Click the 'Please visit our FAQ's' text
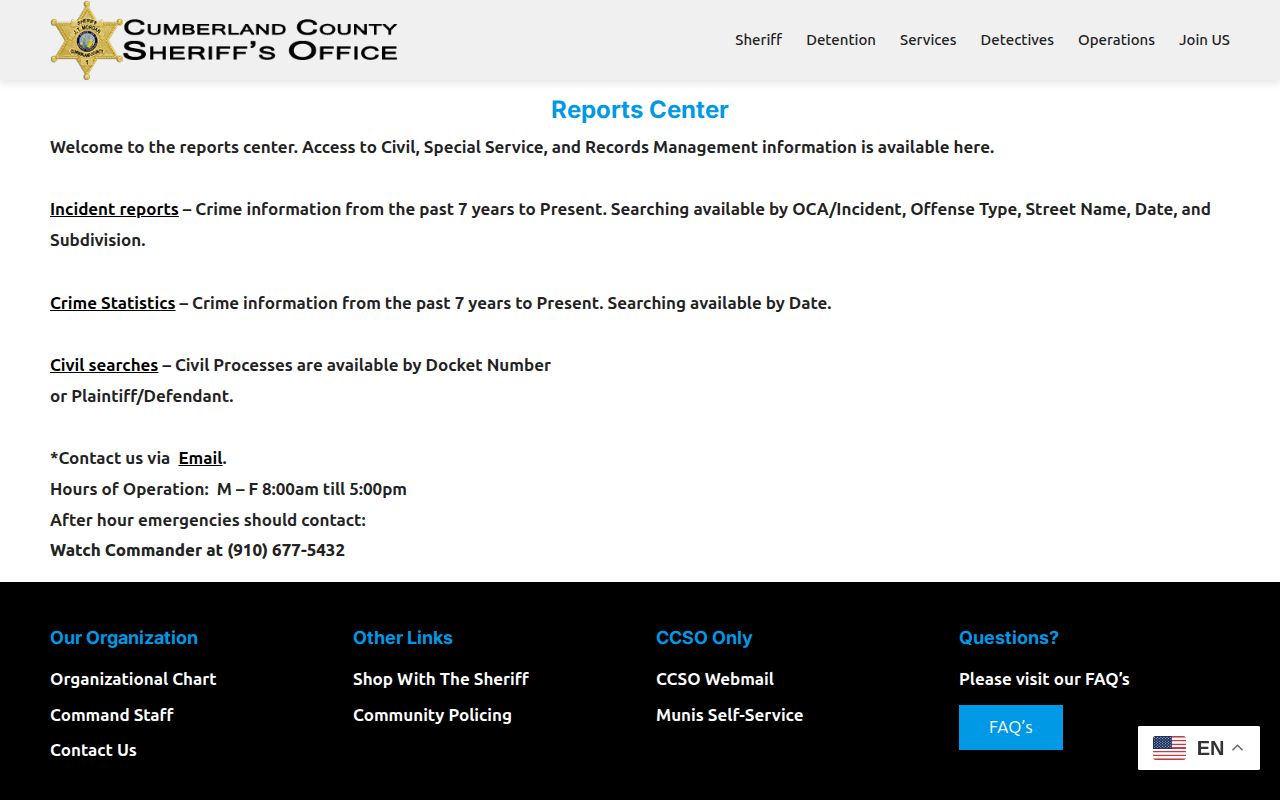Image resolution: width=1280 pixels, height=800 pixels. pyautogui.click(x=1044, y=679)
